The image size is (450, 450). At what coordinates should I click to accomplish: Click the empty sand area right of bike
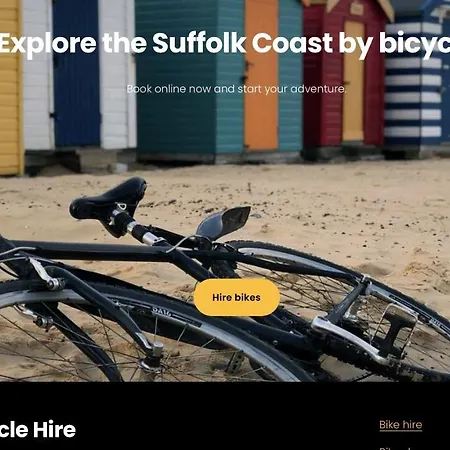(383, 213)
